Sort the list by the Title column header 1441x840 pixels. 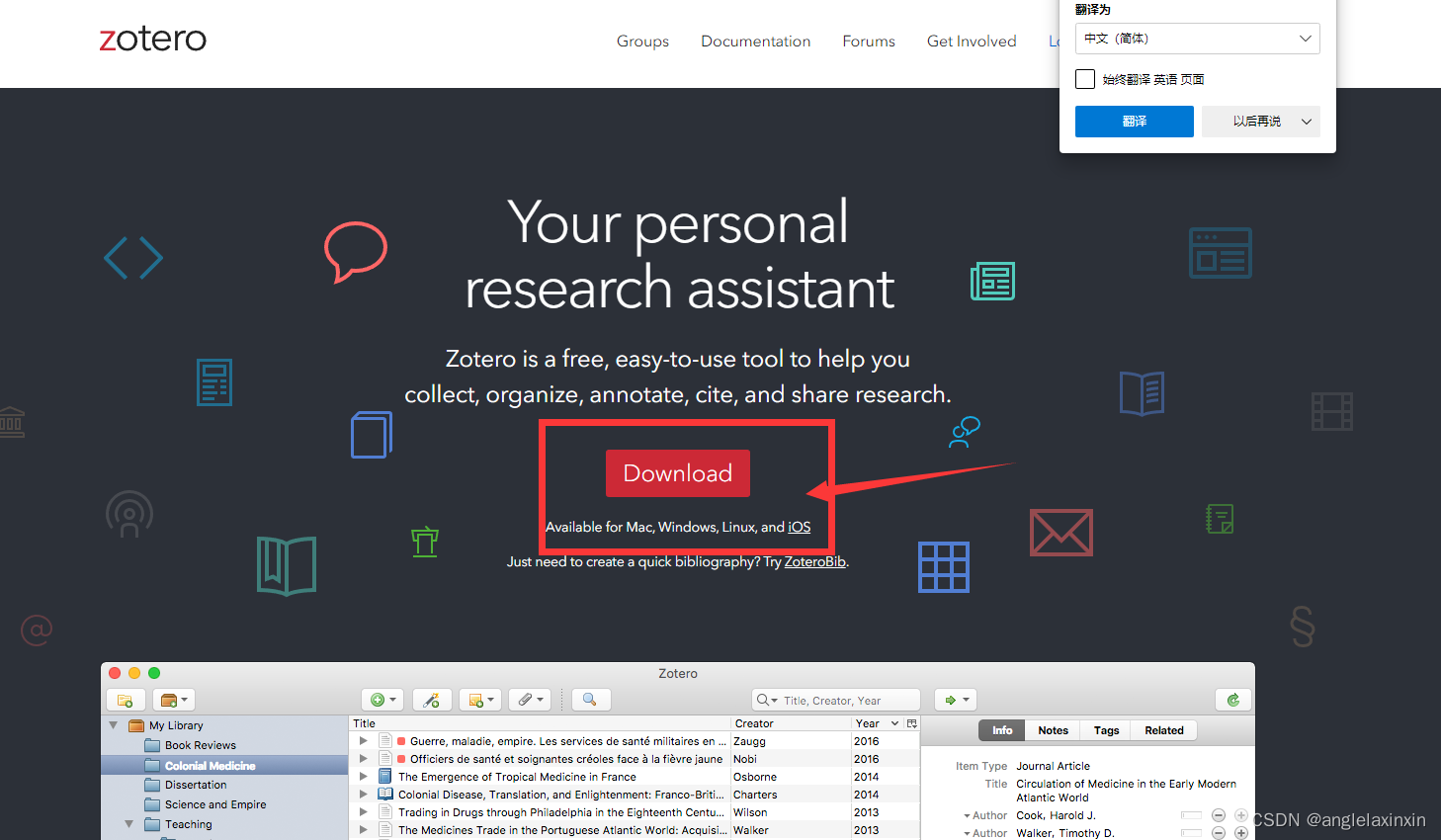[540, 723]
